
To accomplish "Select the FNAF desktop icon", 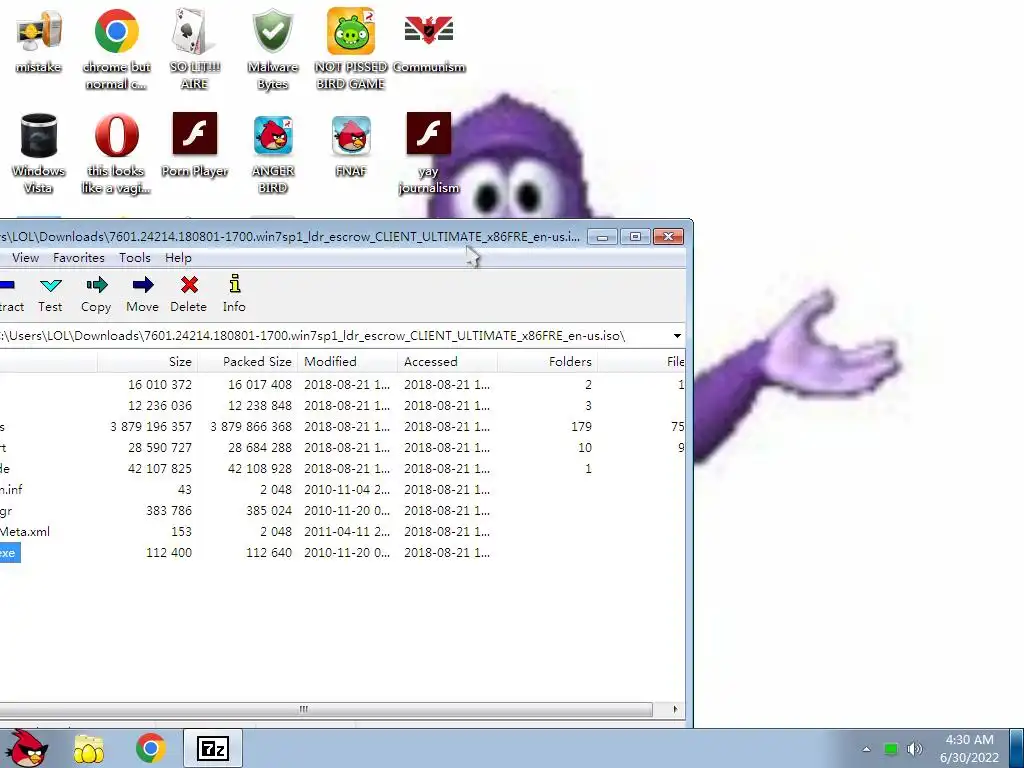I will 351,145.
